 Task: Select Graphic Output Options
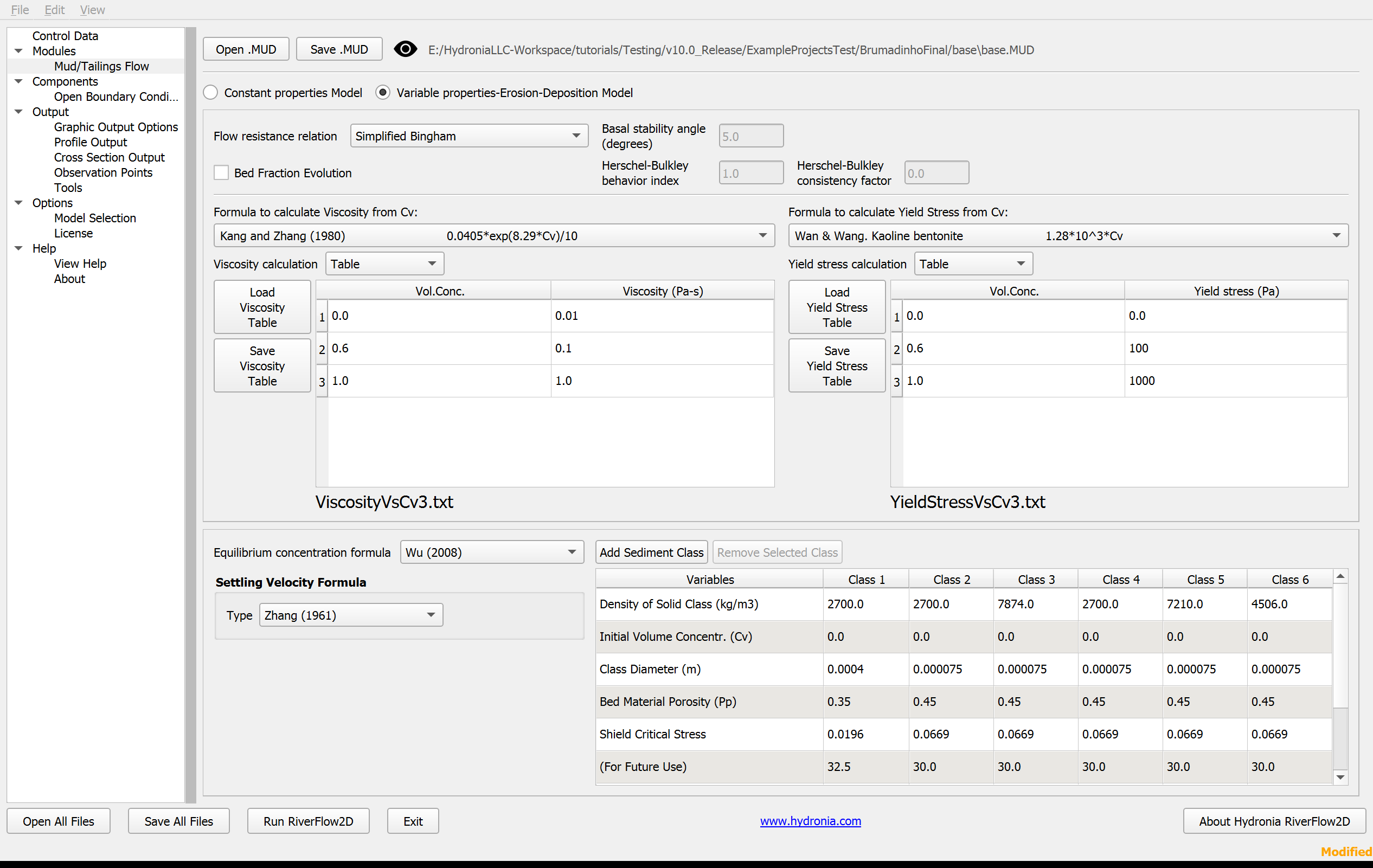click(117, 127)
